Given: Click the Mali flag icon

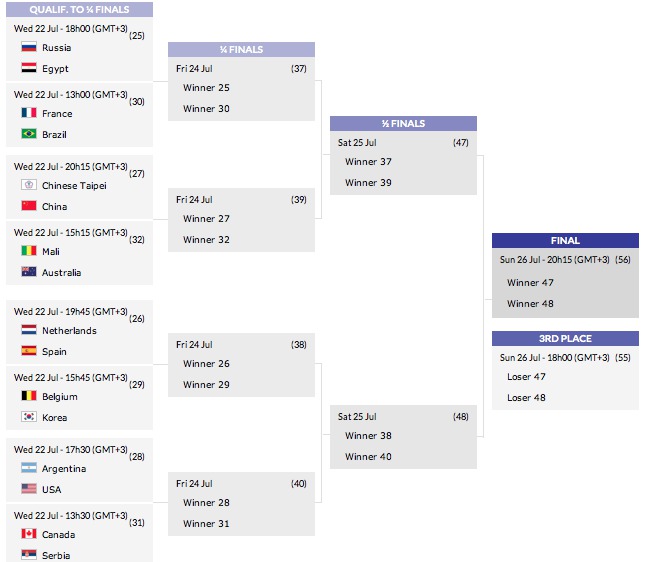Looking at the screenshot, I should click(x=29, y=251).
